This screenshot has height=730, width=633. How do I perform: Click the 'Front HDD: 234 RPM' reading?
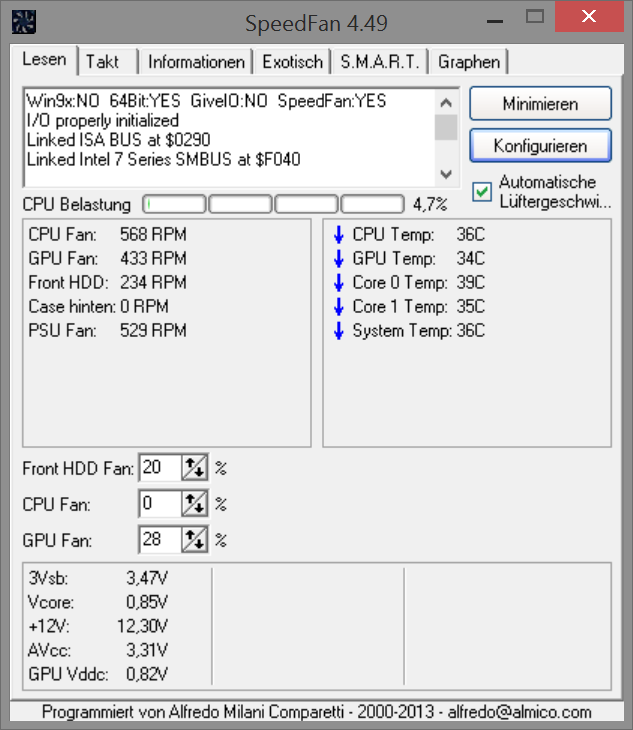coord(108,283)
